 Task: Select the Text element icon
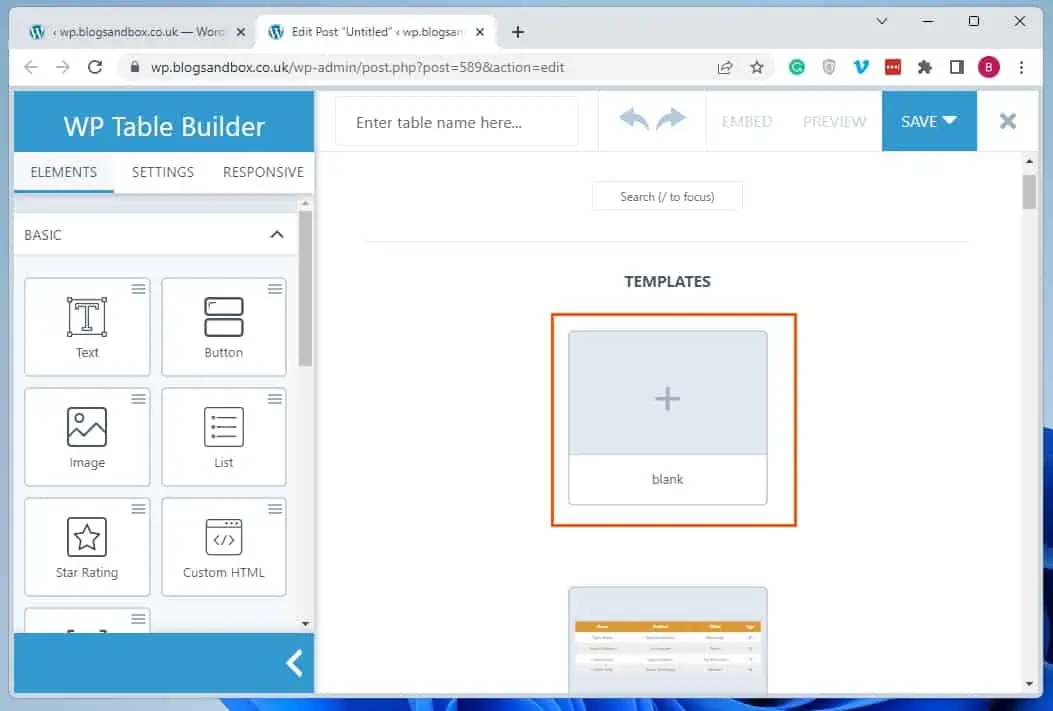(x=87, y=317)
